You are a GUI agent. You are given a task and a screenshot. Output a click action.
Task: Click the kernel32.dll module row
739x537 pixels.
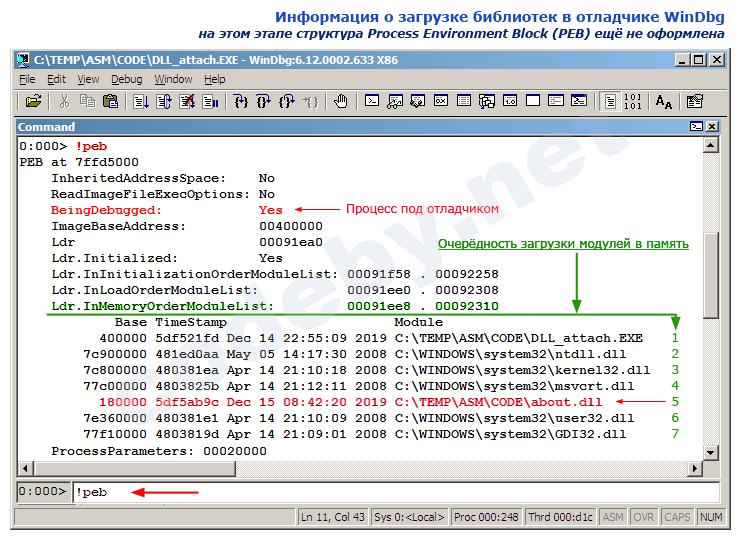click(367, 370)
